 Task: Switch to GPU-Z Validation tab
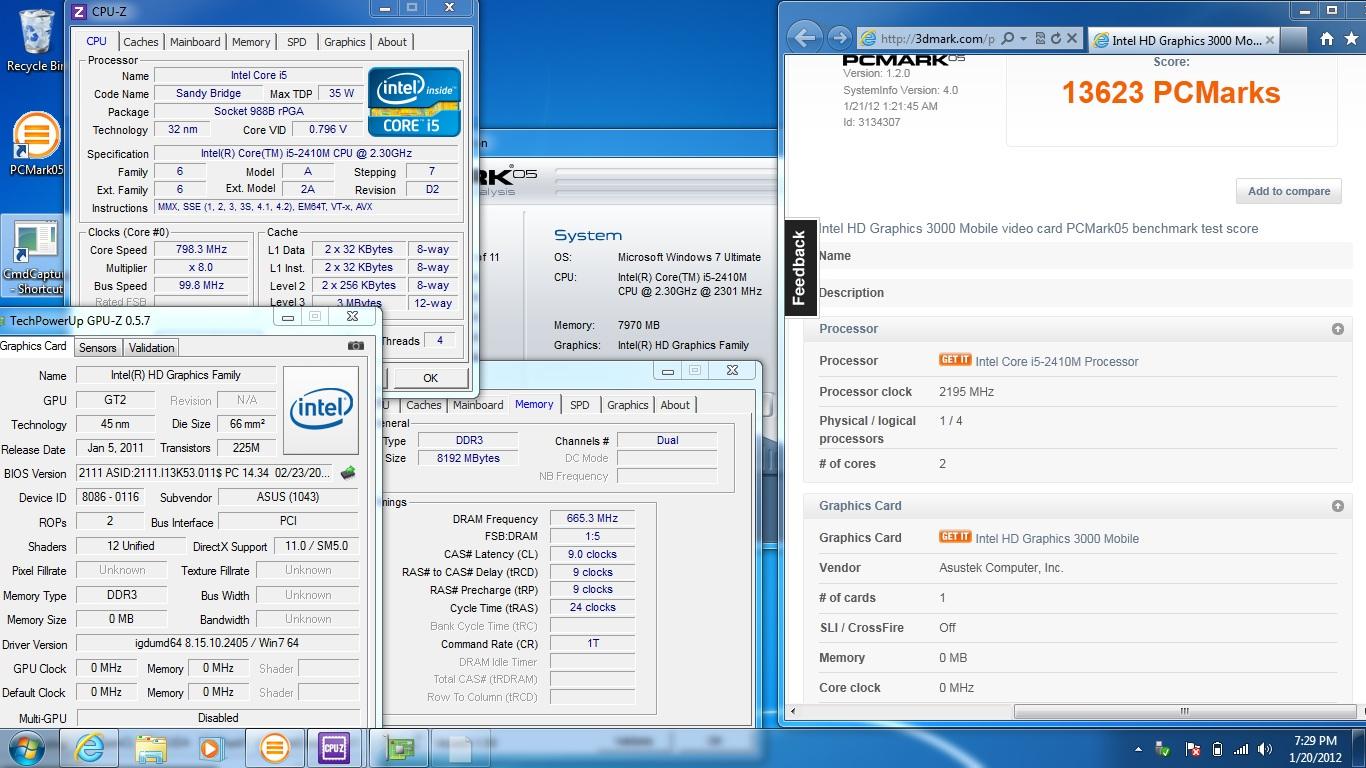click(x=152, y=348)
